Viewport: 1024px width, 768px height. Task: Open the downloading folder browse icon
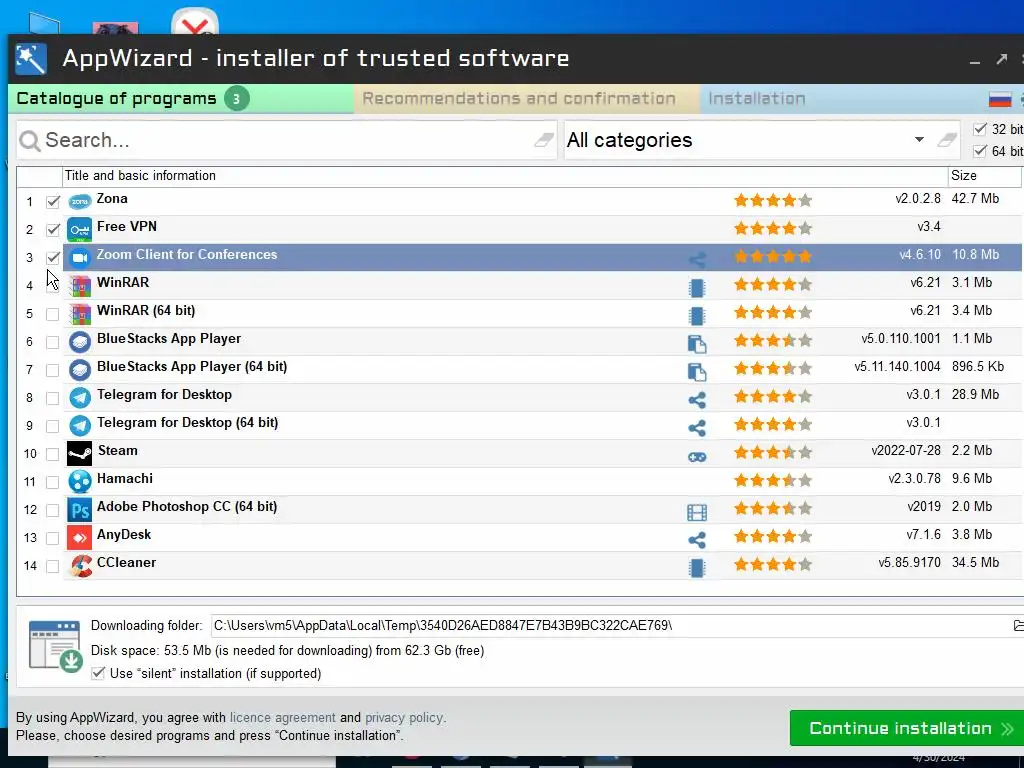[x=1017, y=626]
